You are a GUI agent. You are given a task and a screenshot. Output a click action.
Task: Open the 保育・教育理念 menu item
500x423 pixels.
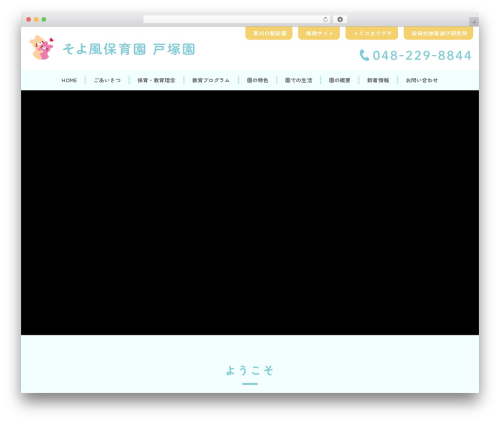pyautogui.click(x=156, y=80)
